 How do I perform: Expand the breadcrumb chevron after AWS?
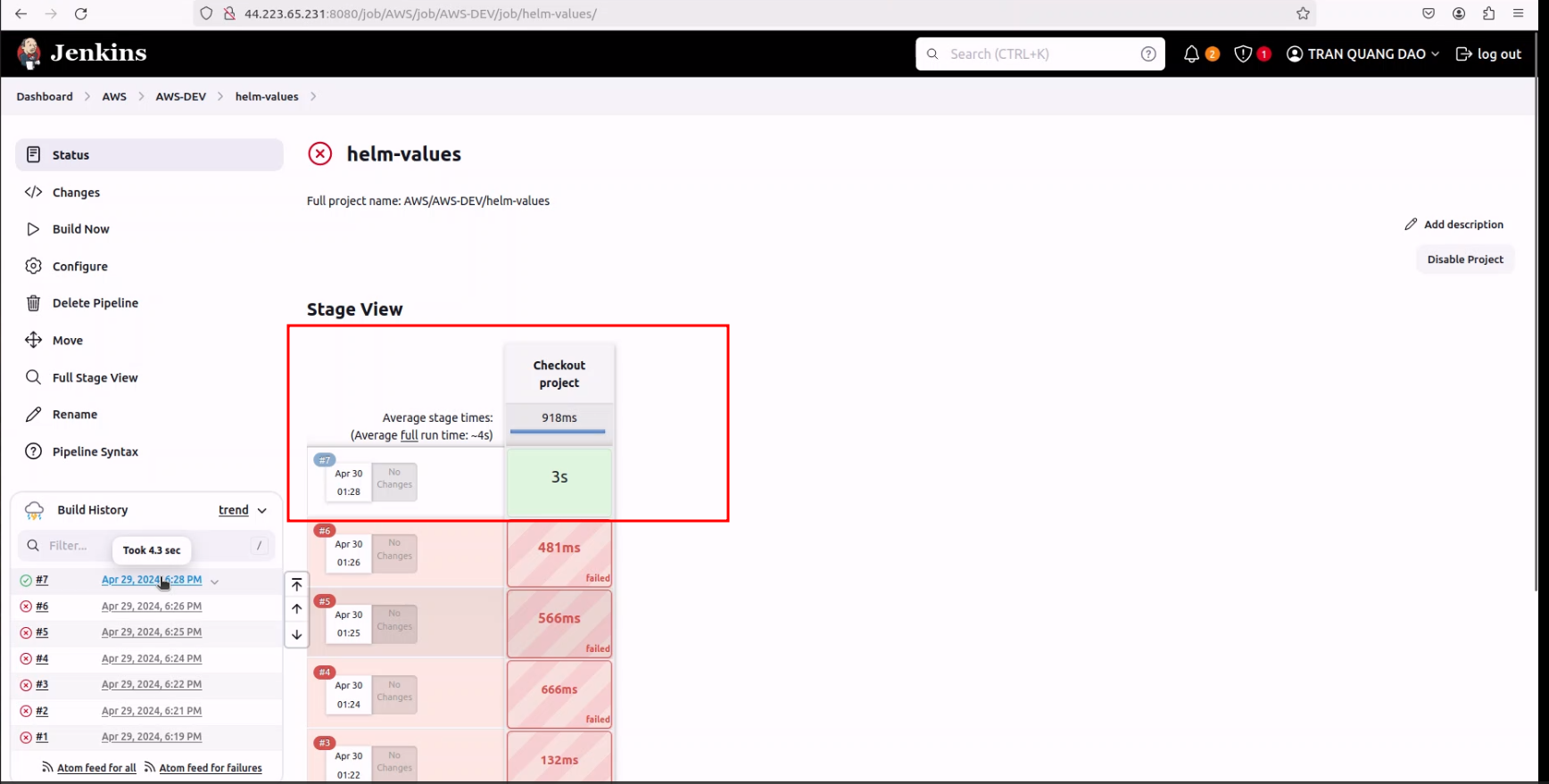pyautogui.click(x=141, y=96)
